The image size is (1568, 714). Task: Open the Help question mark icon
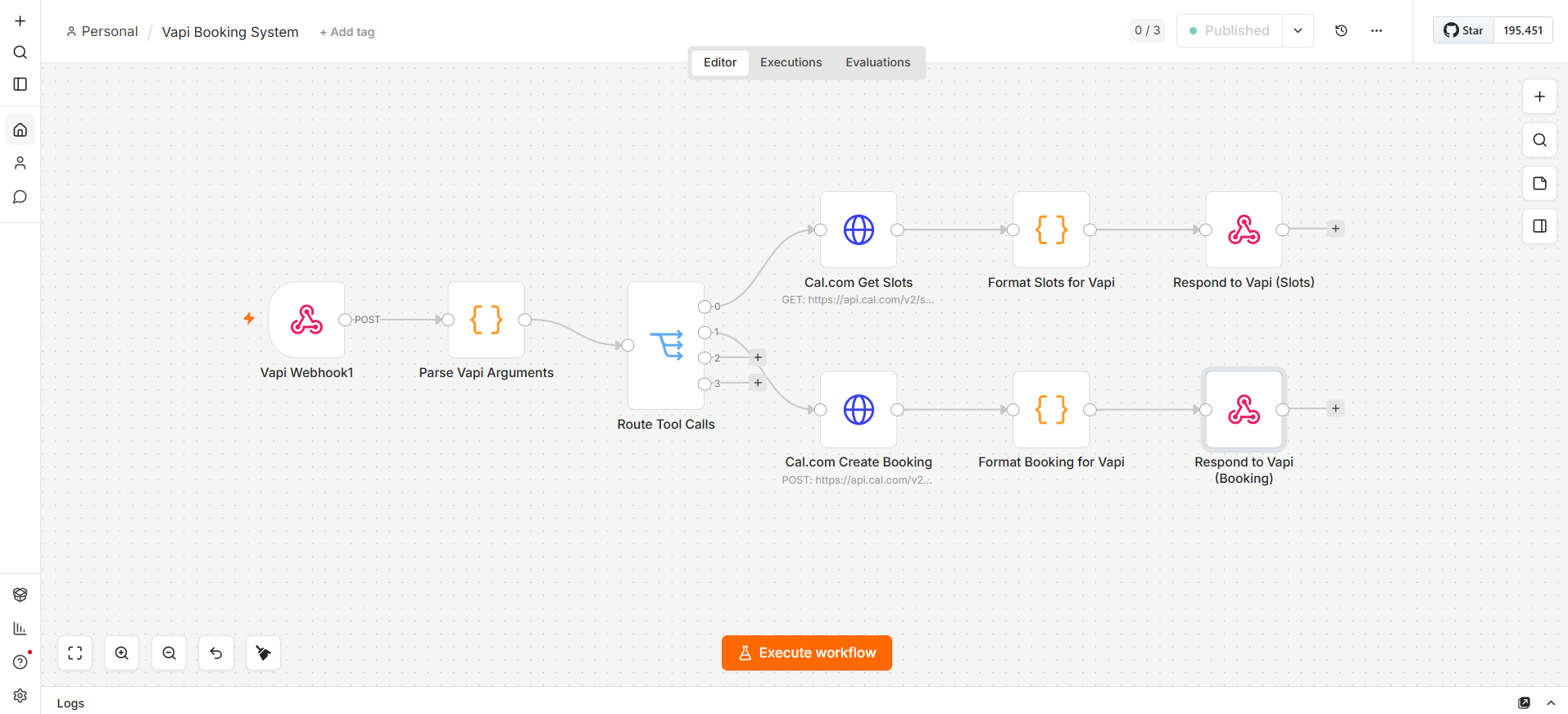(x=20, y=662)
